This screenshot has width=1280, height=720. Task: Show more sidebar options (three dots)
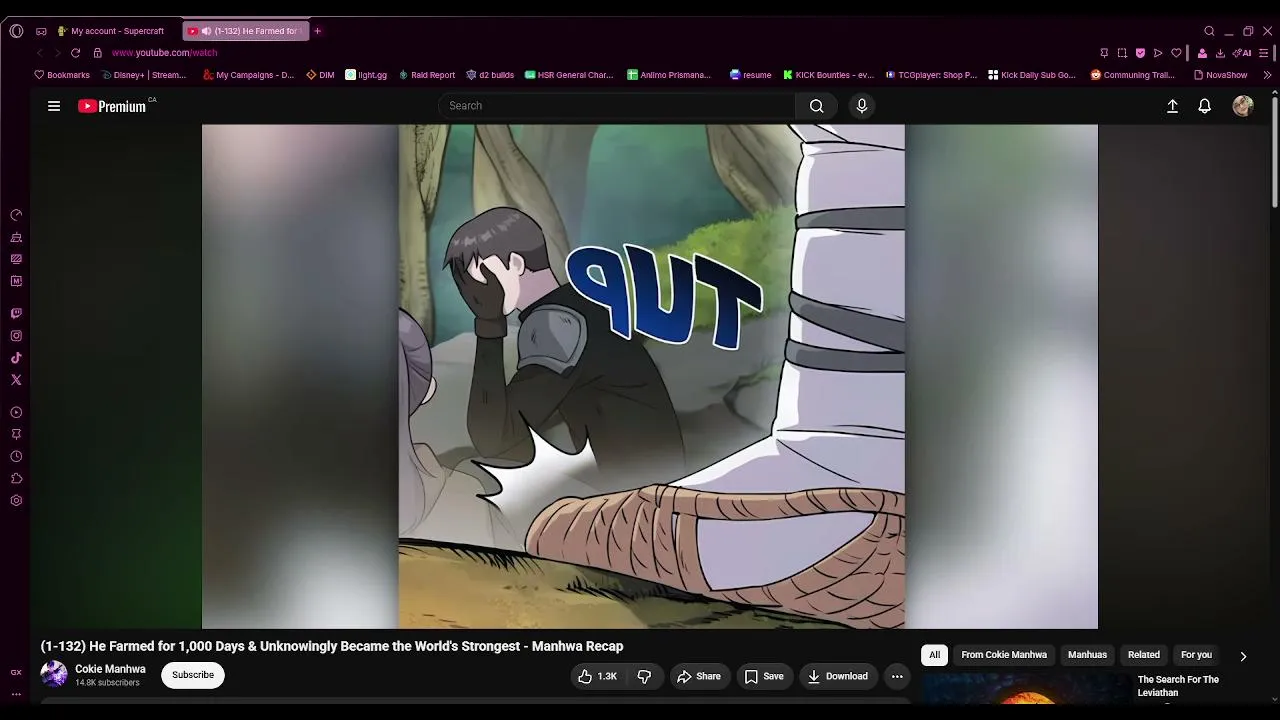coord(16,693)
